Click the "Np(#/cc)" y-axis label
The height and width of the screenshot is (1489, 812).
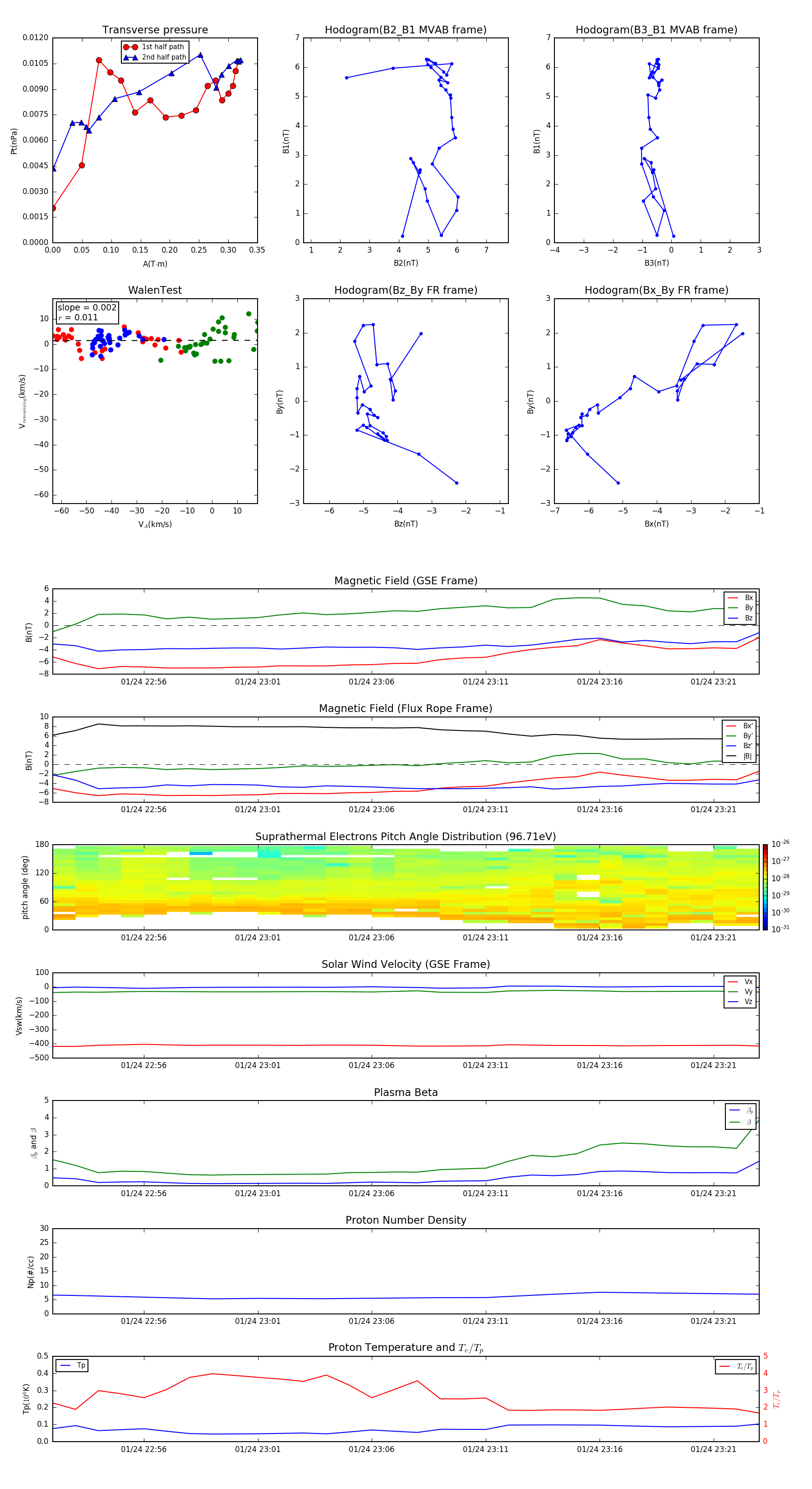pyautogui.click(x=30, y=1272)
